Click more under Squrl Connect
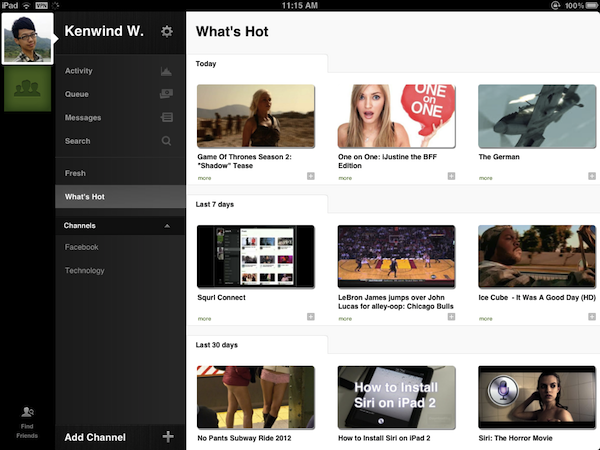Image resolution: width=600 pixels, height=450 pixels. pos(204,318)
